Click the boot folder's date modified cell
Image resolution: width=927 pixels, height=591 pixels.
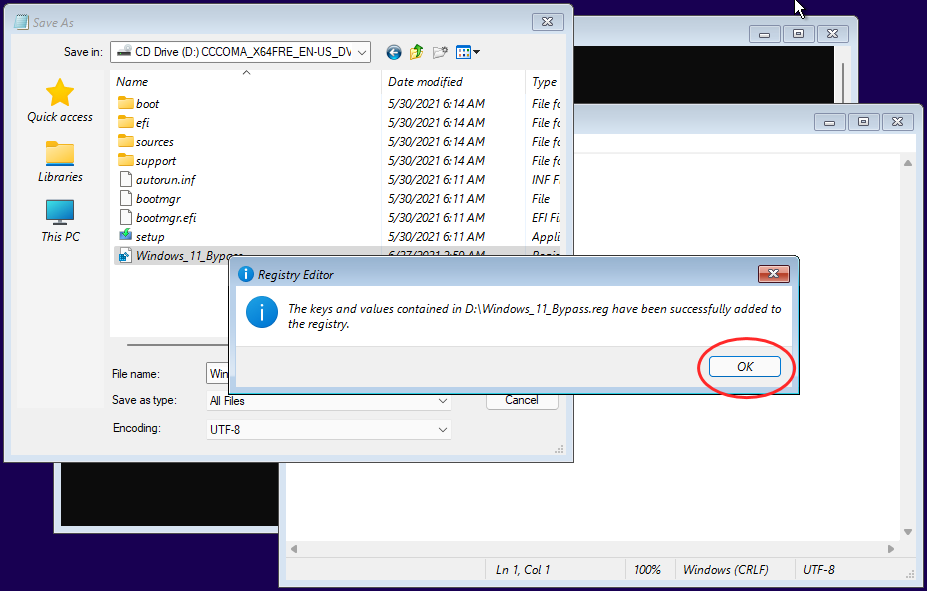pyautogui.click(x=436, y=103)
